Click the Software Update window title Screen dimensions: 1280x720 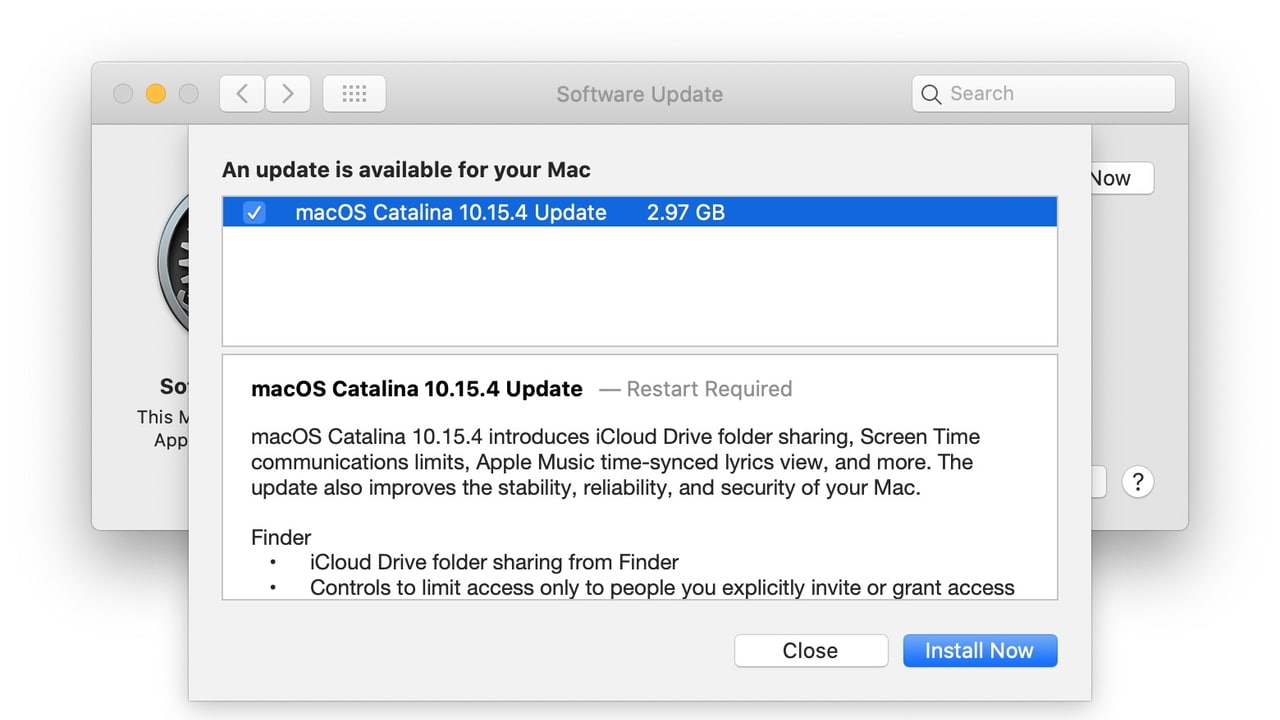640,94
